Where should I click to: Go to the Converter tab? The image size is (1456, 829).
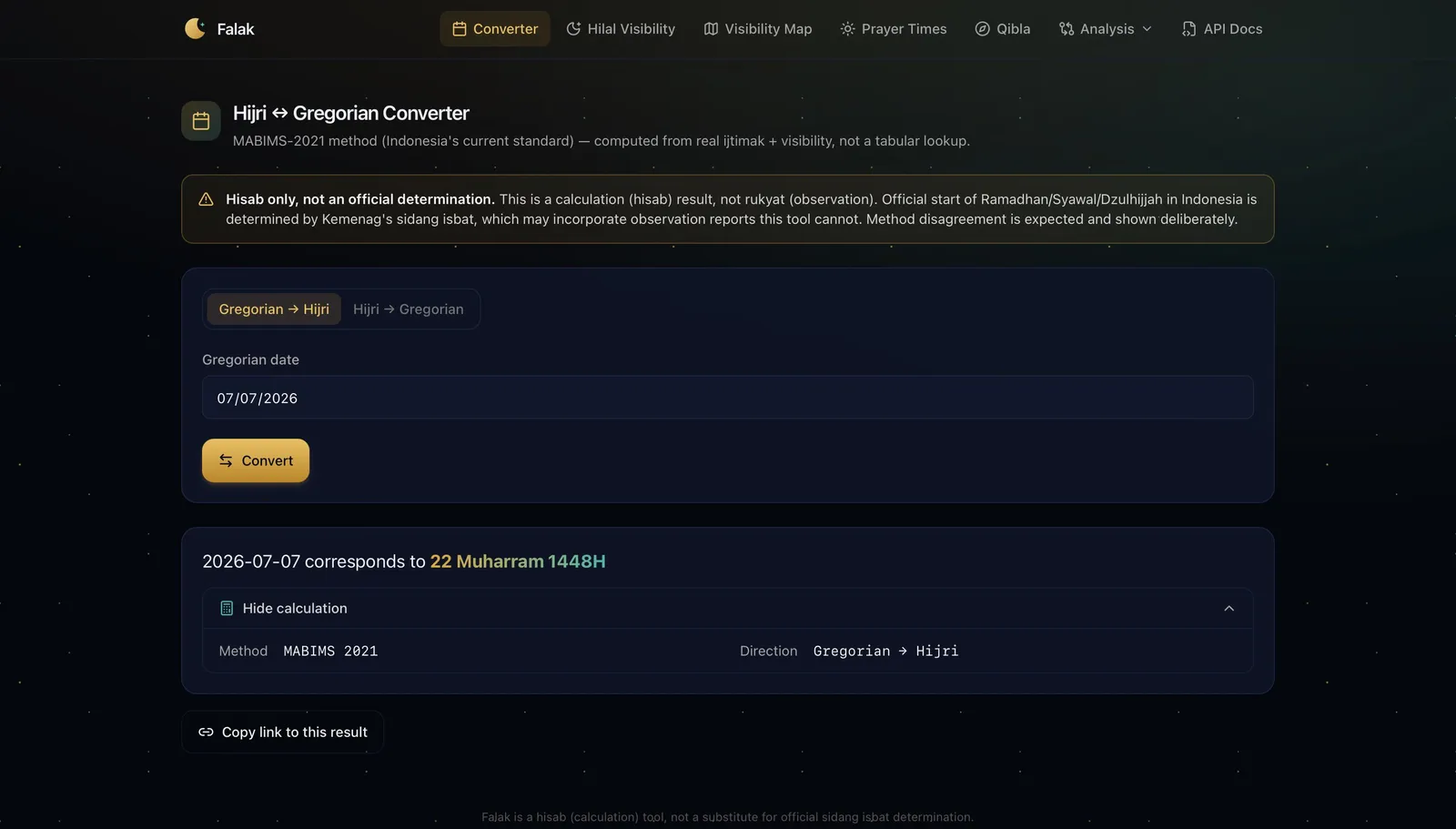tap(495, 29)
